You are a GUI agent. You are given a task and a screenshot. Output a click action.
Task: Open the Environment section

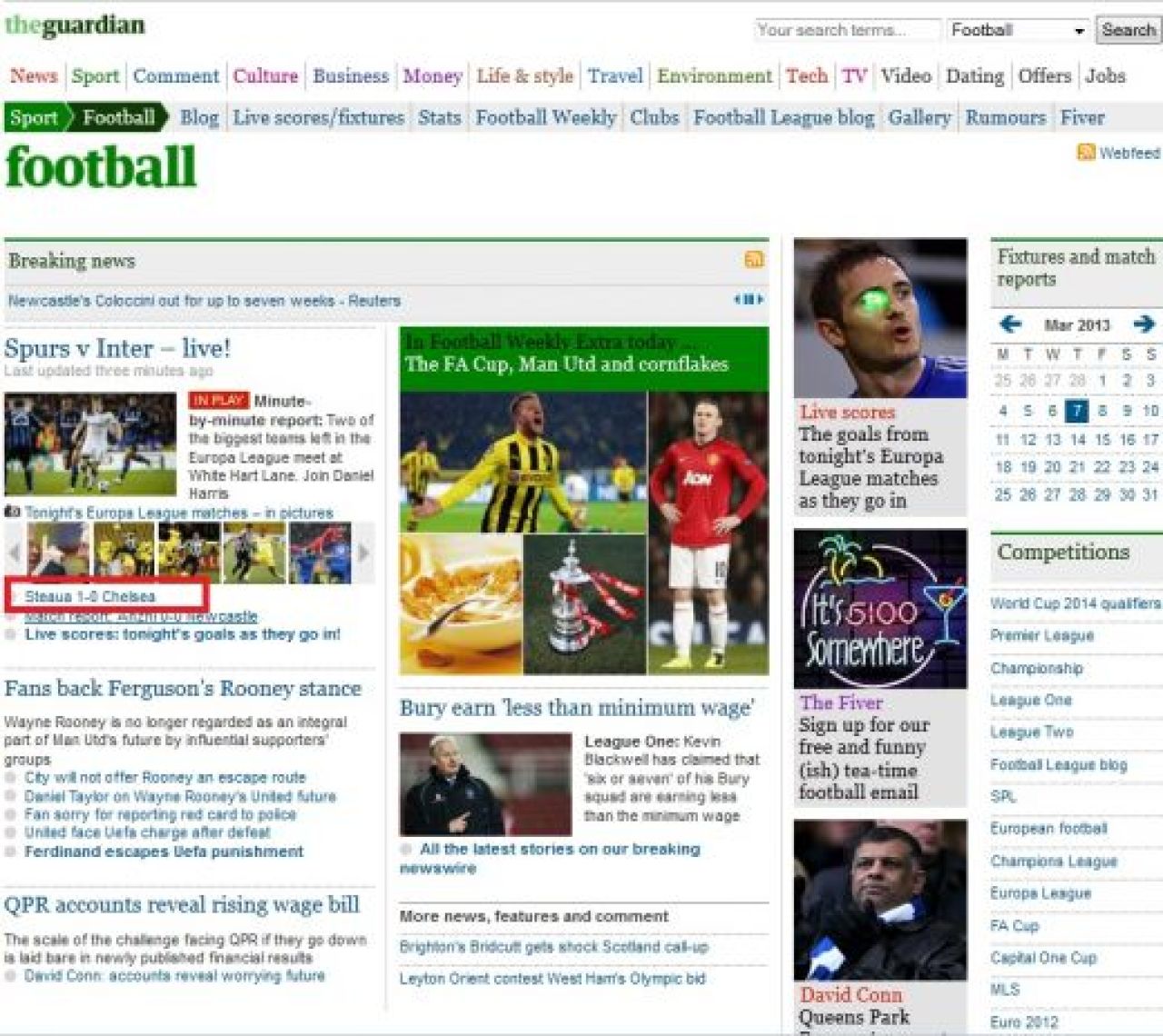715,76
